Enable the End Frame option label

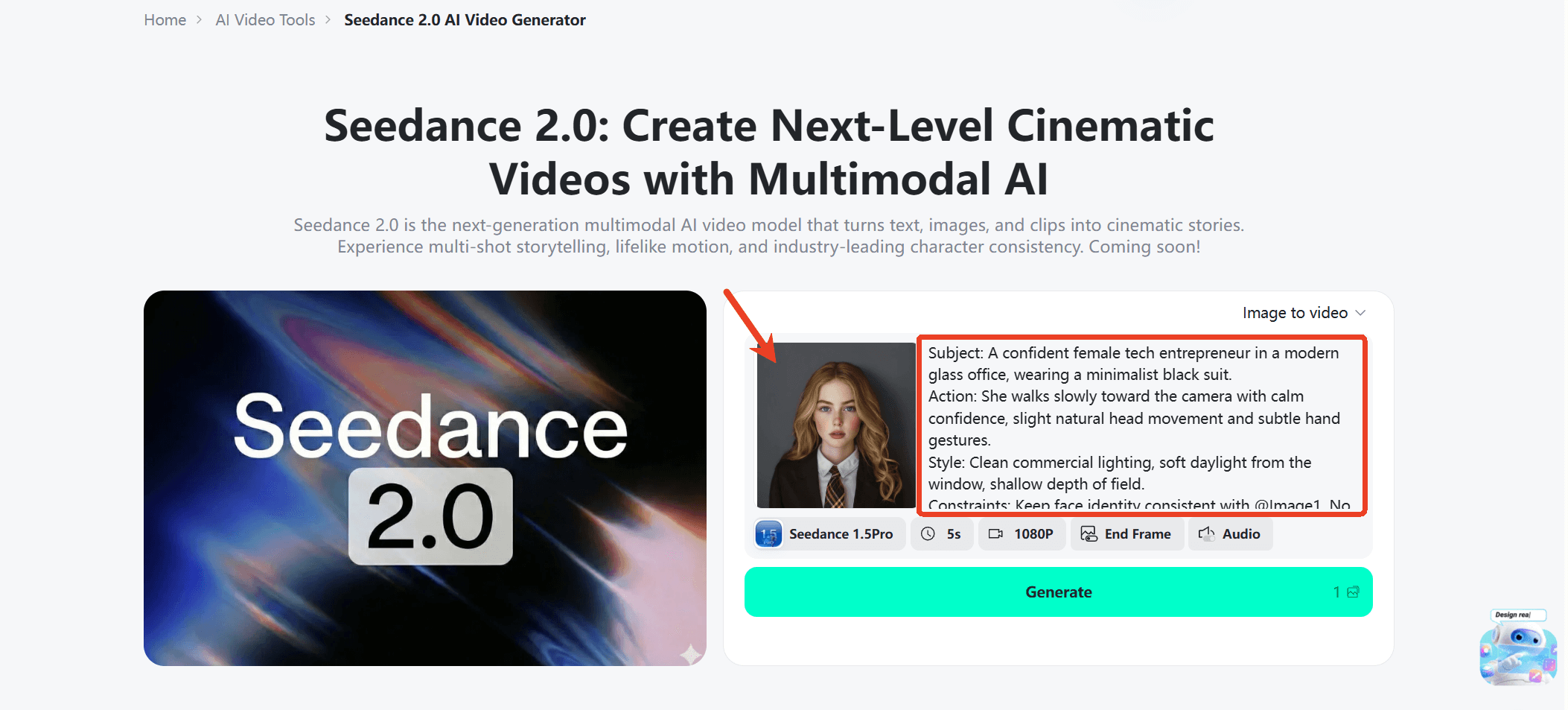(x=1137, y=534)
